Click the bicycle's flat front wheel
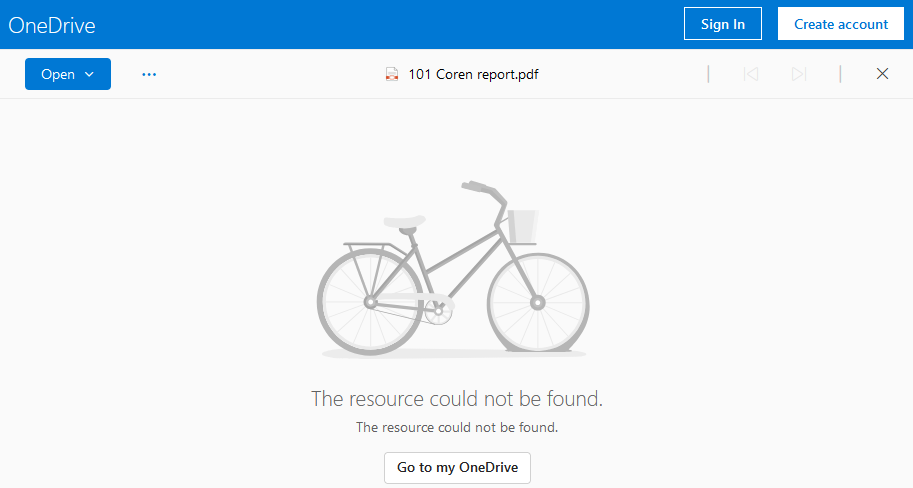This screenshot has height=488, width=913. [x=538, y=303]
